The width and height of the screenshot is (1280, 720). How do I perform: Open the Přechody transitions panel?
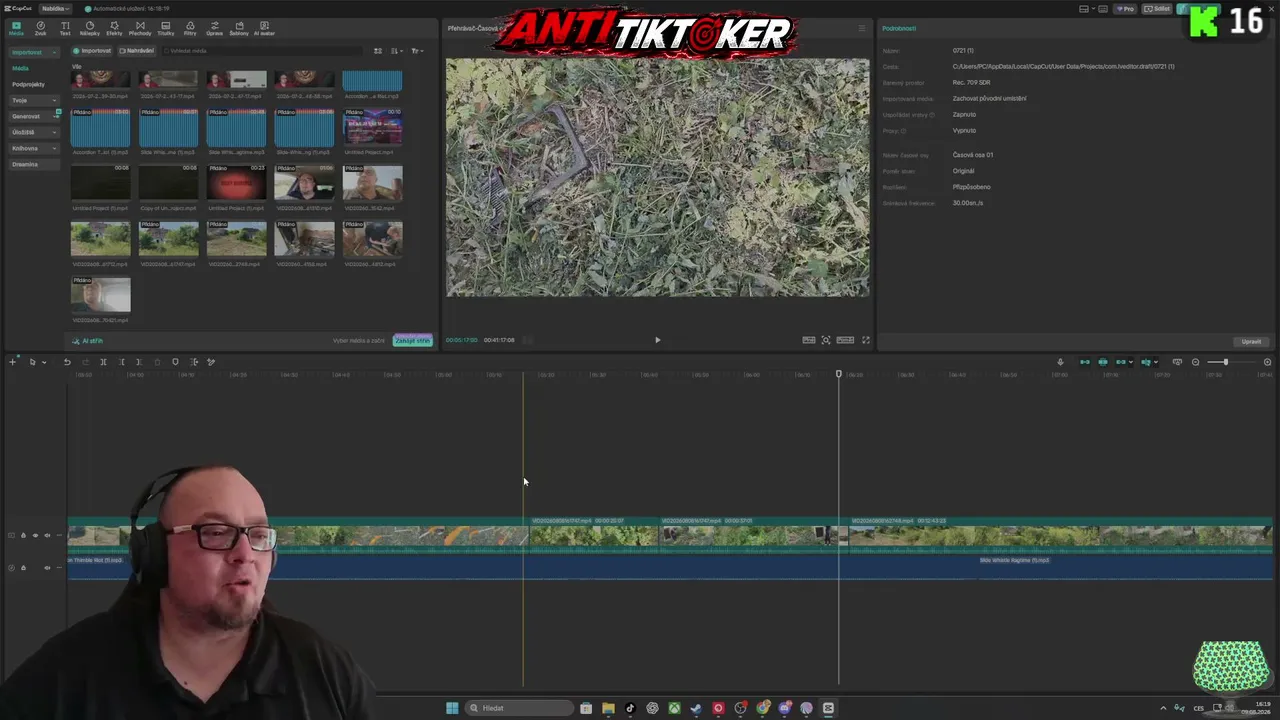pos(140,28)
